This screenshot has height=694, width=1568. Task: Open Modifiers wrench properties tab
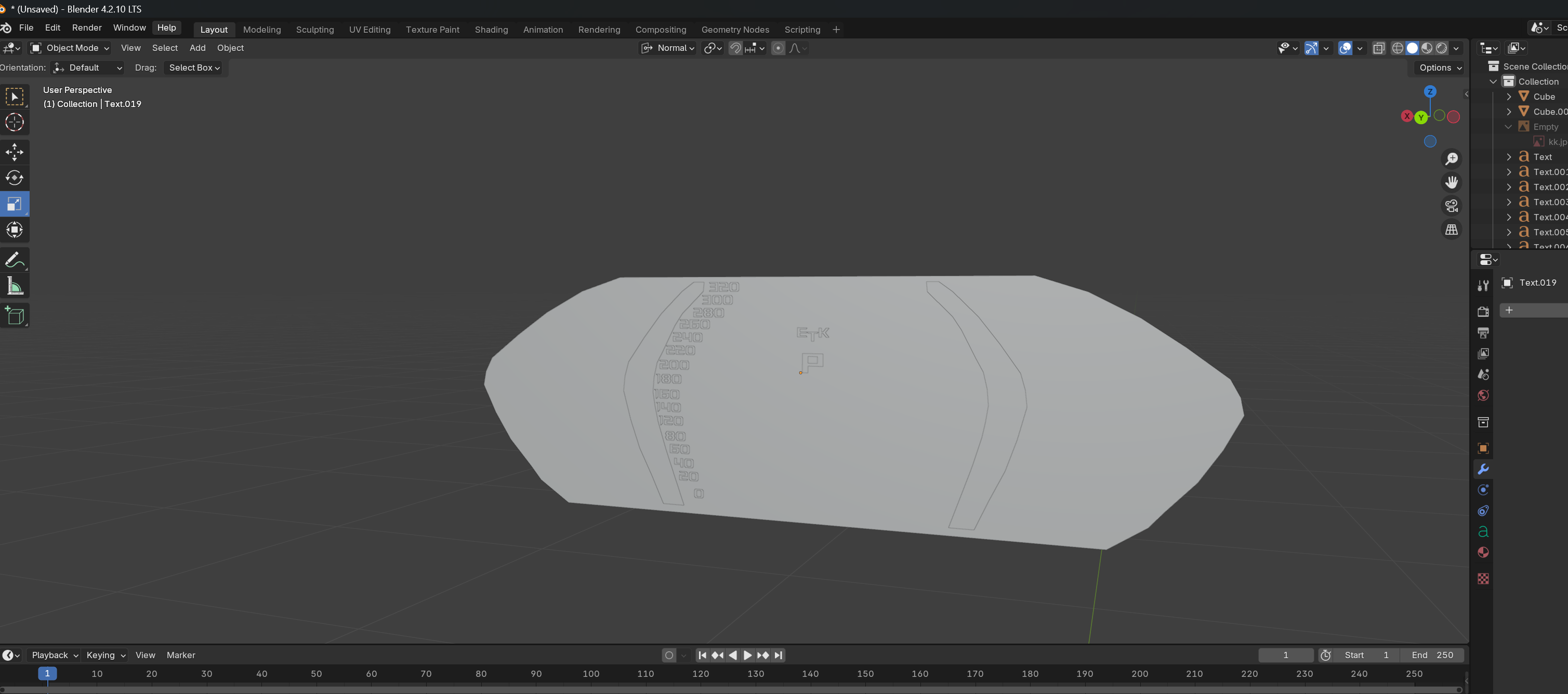point(1483,469)
